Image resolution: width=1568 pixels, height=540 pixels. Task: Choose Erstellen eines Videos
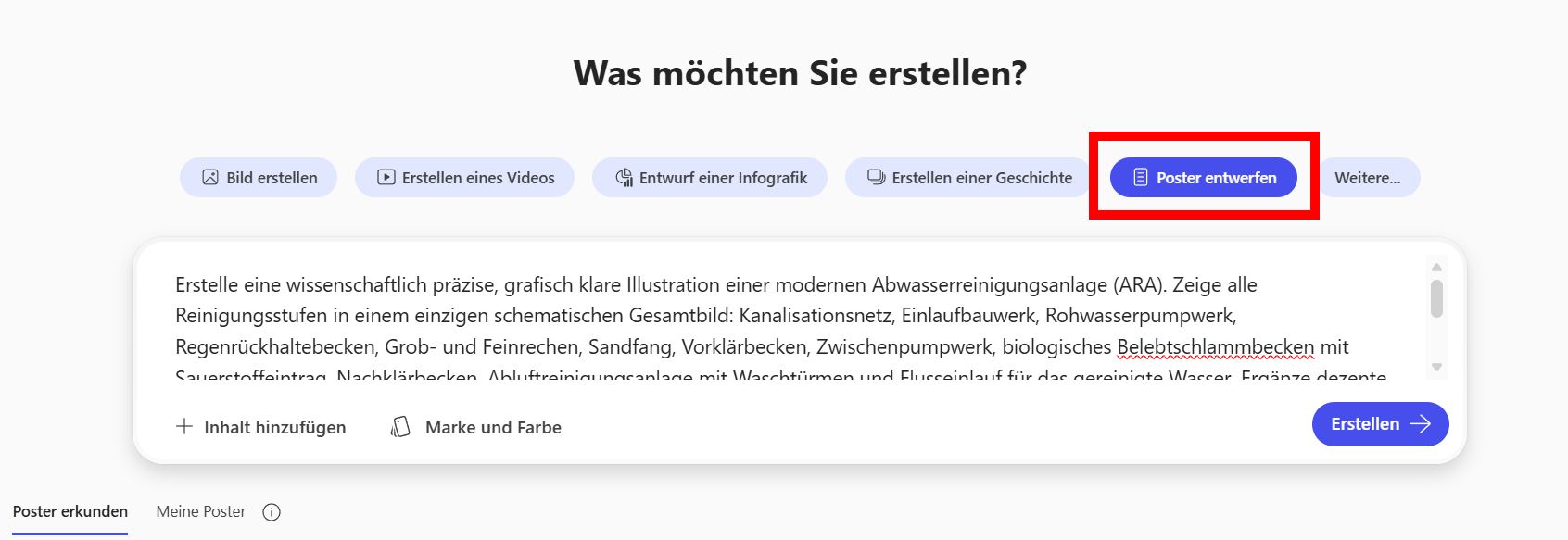point(477,178)
